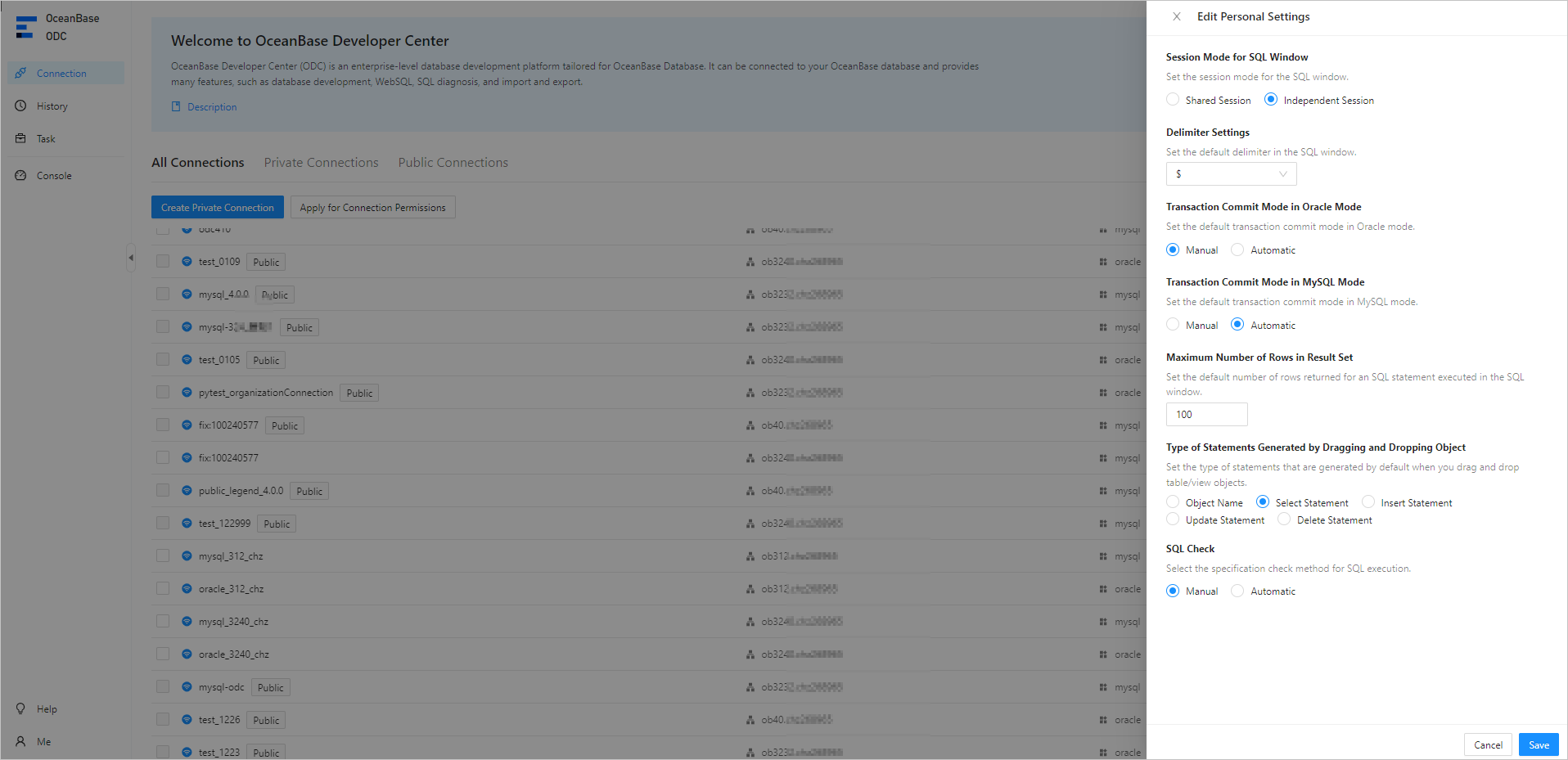Image resolution: width=1568 pixels, height=760 pixels.
Task: Click Create Private Connection button
Action: (x=217, y=207)
